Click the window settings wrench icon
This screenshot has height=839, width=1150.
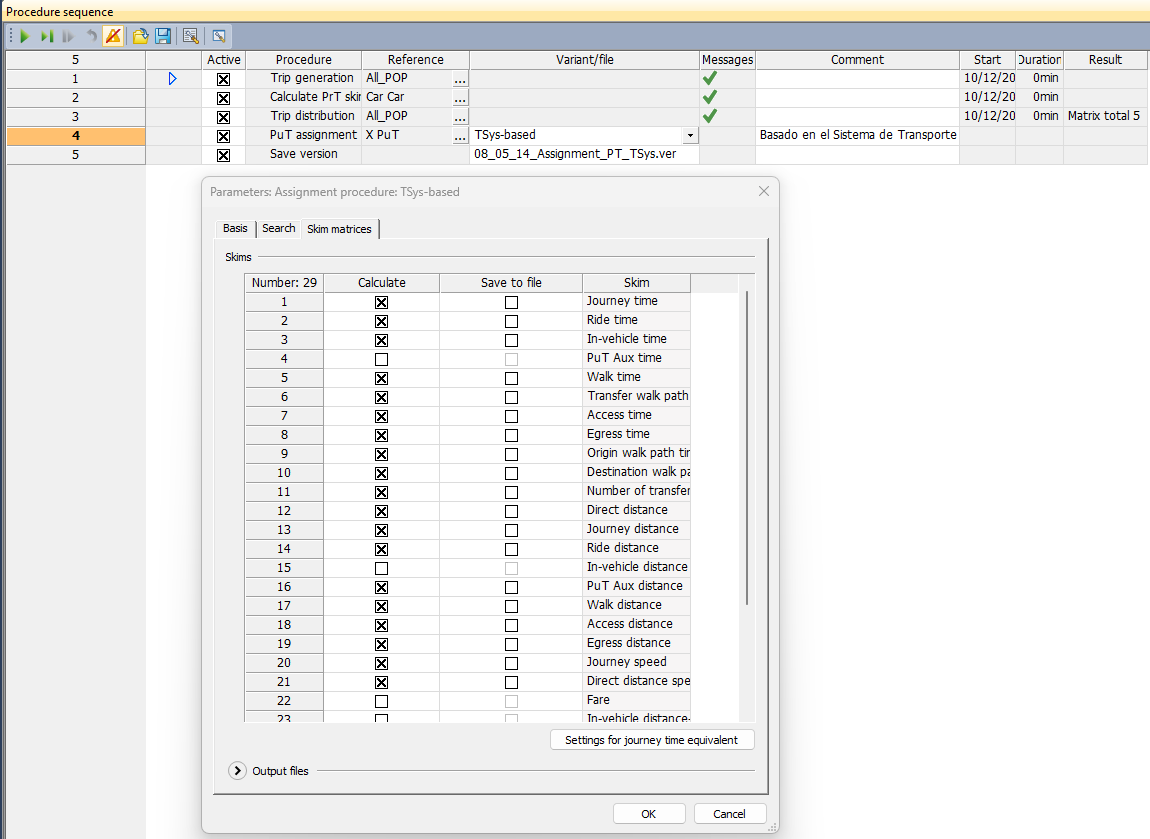coord(219,36)
